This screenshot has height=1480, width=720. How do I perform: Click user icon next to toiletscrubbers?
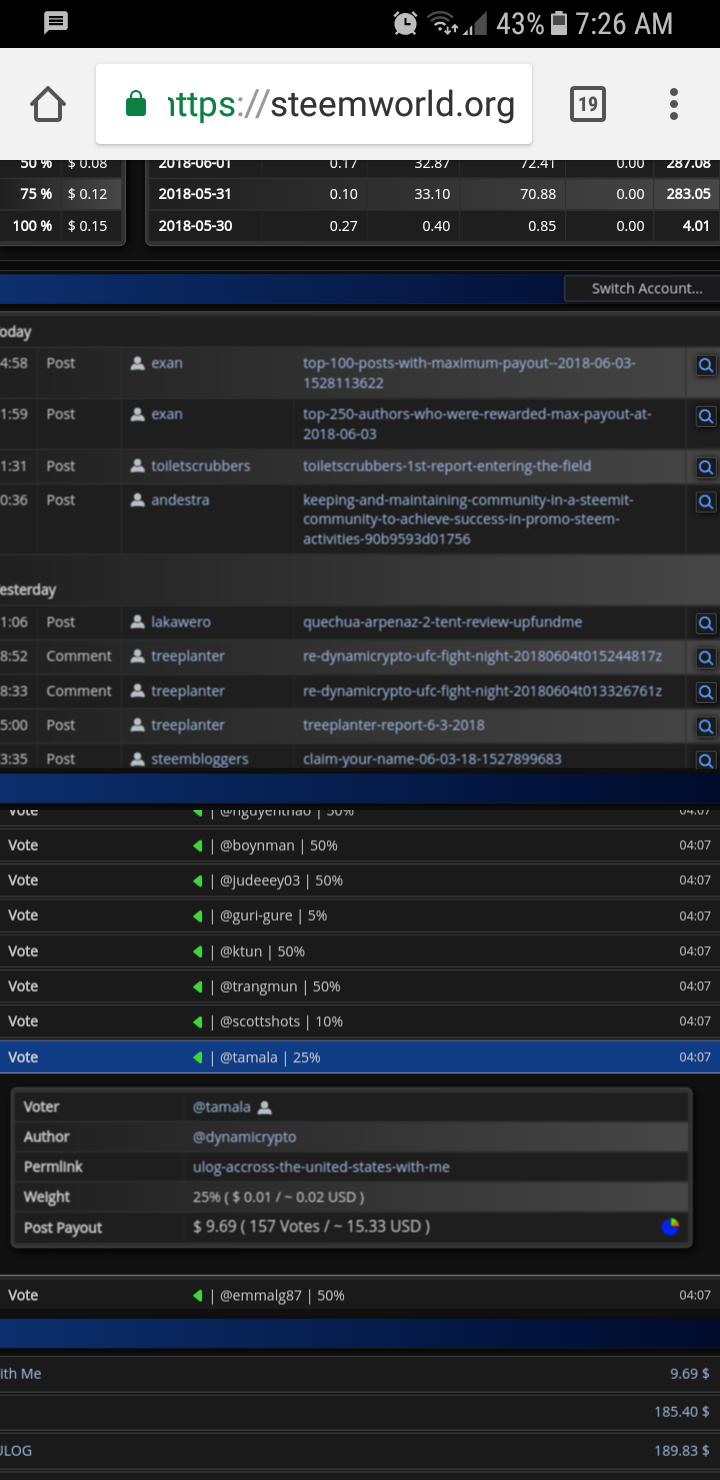(138, 466)
